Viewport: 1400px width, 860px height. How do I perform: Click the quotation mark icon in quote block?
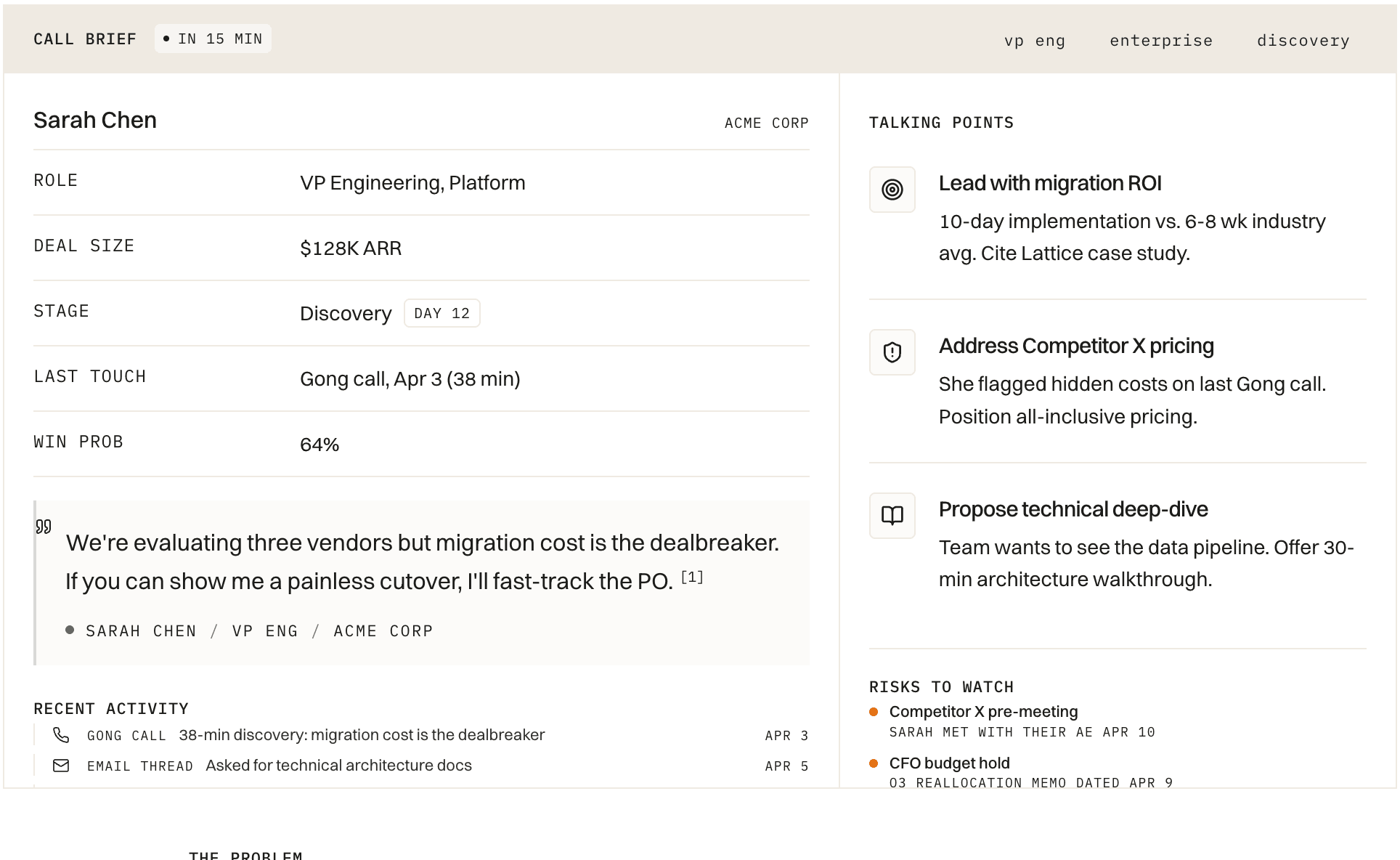(x=44, y=527)
